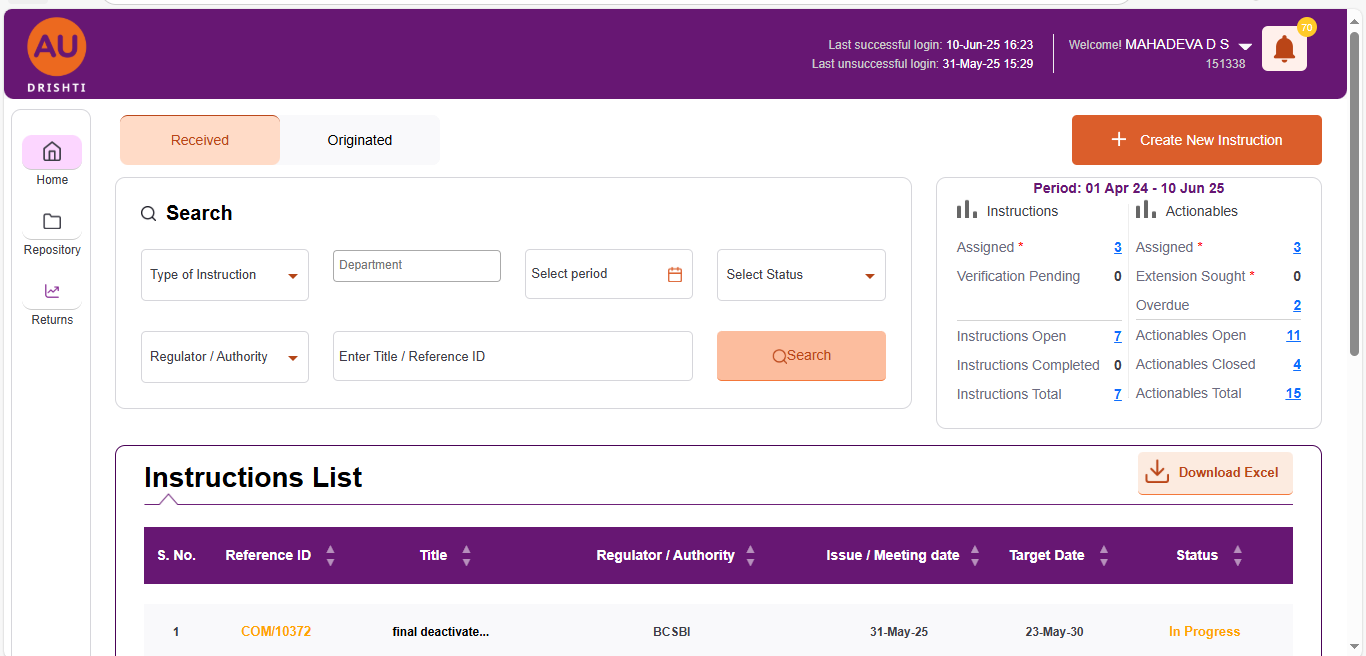Viewport: 1366px width, 656px height.
Task: Sort by Status column arrows
Action: point(1238,556)
